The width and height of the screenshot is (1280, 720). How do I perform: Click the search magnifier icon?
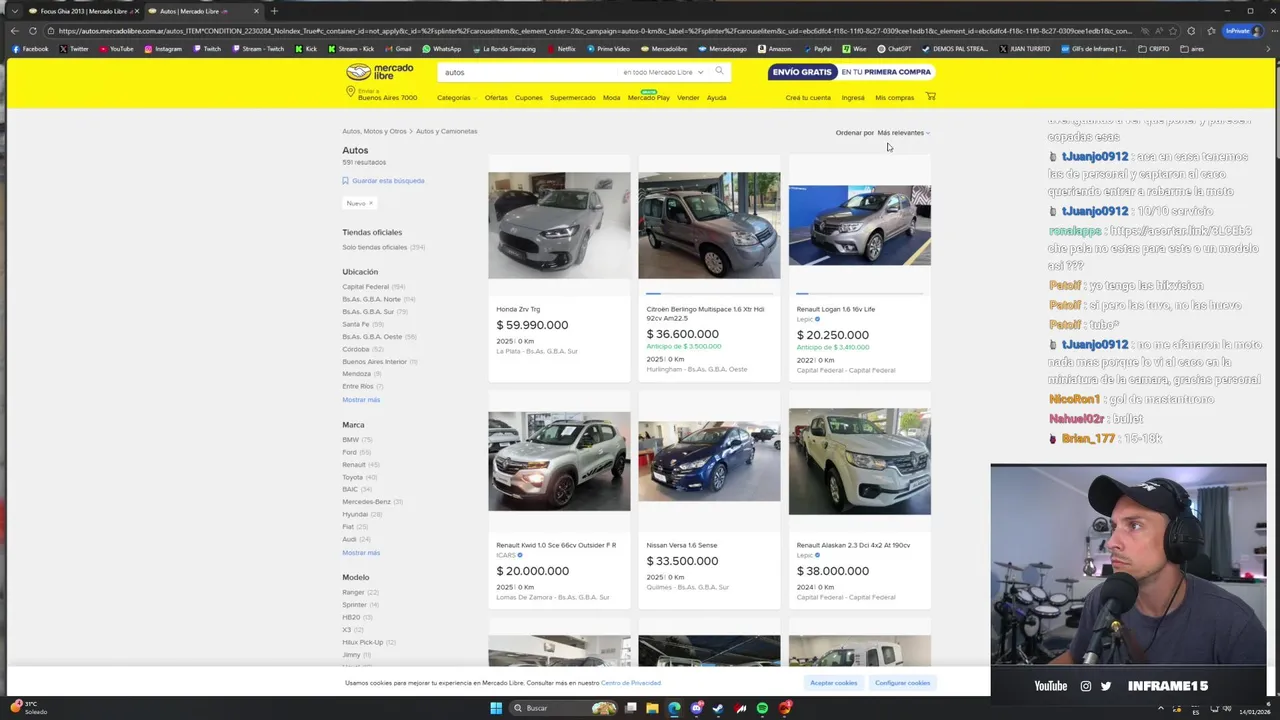[718, 71]
